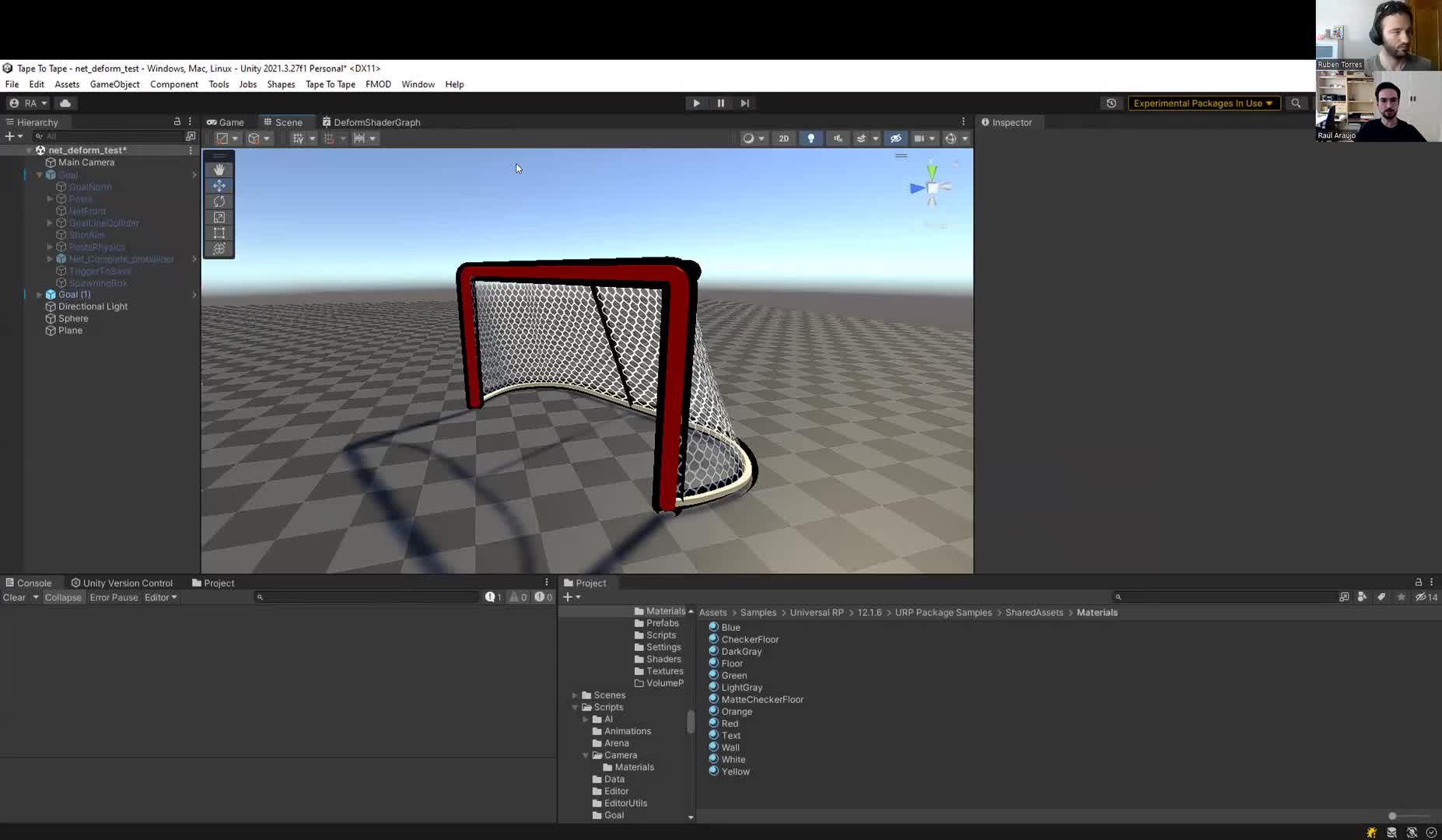Mute scene audio in the Scene toolbar
The height and width of the screenshot is (840, 1442).
click(x=838, y=138)
